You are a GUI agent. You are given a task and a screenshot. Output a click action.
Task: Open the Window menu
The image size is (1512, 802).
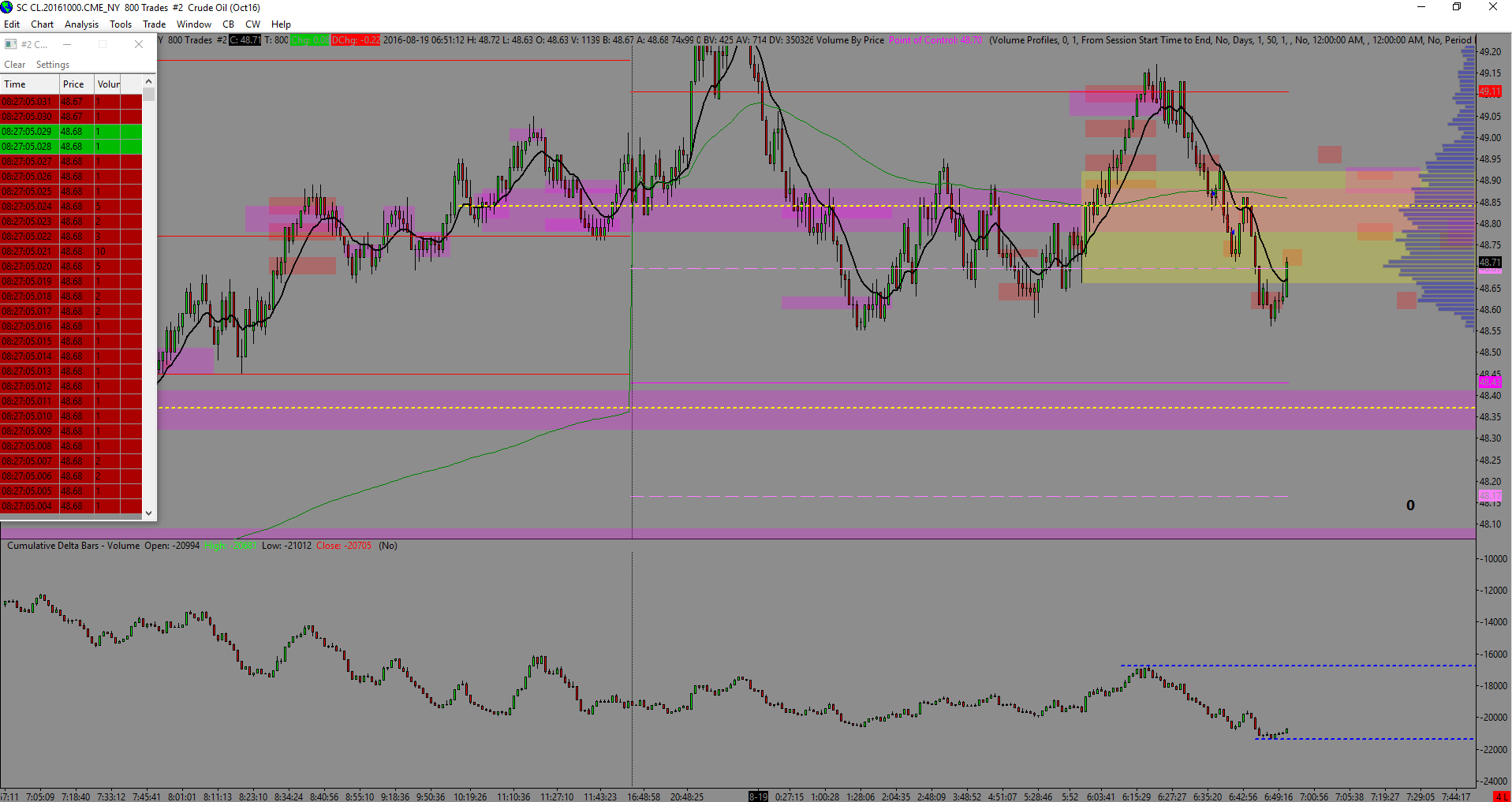[x=194, y=24]
